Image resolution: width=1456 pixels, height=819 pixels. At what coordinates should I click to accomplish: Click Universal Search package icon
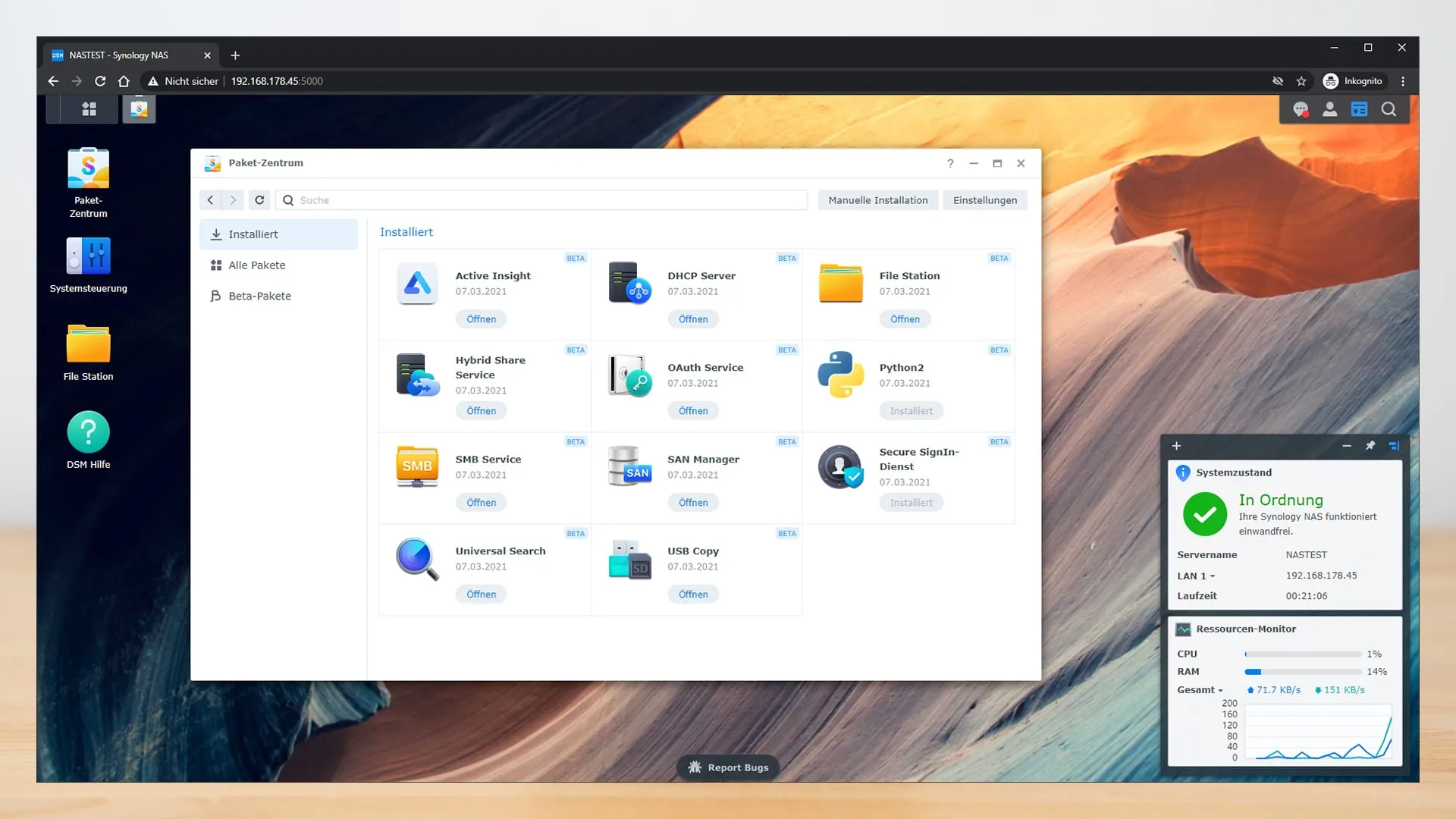click(417, 559)
